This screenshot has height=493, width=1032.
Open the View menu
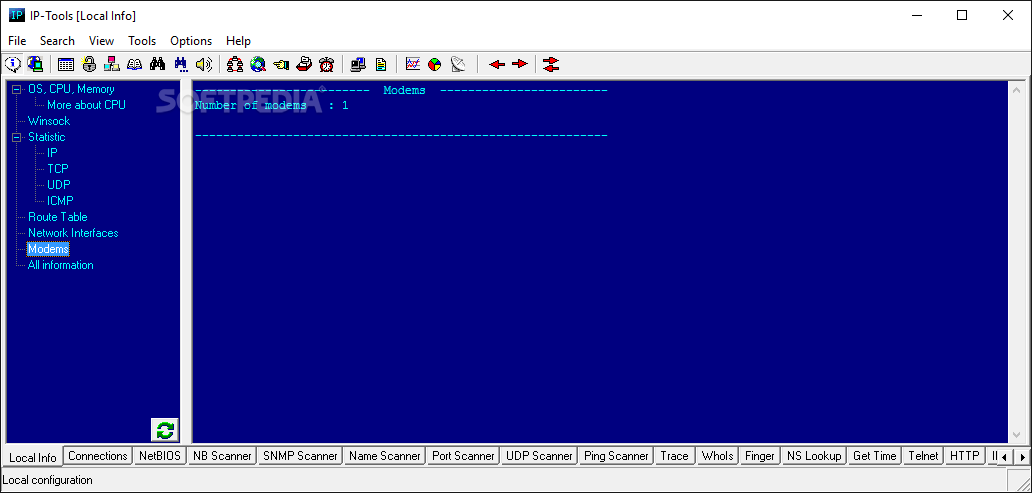point(101,41)
